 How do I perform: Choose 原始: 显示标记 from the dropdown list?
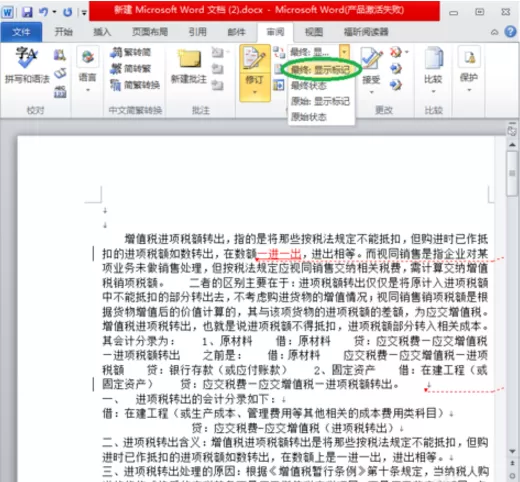coord(320,101)
